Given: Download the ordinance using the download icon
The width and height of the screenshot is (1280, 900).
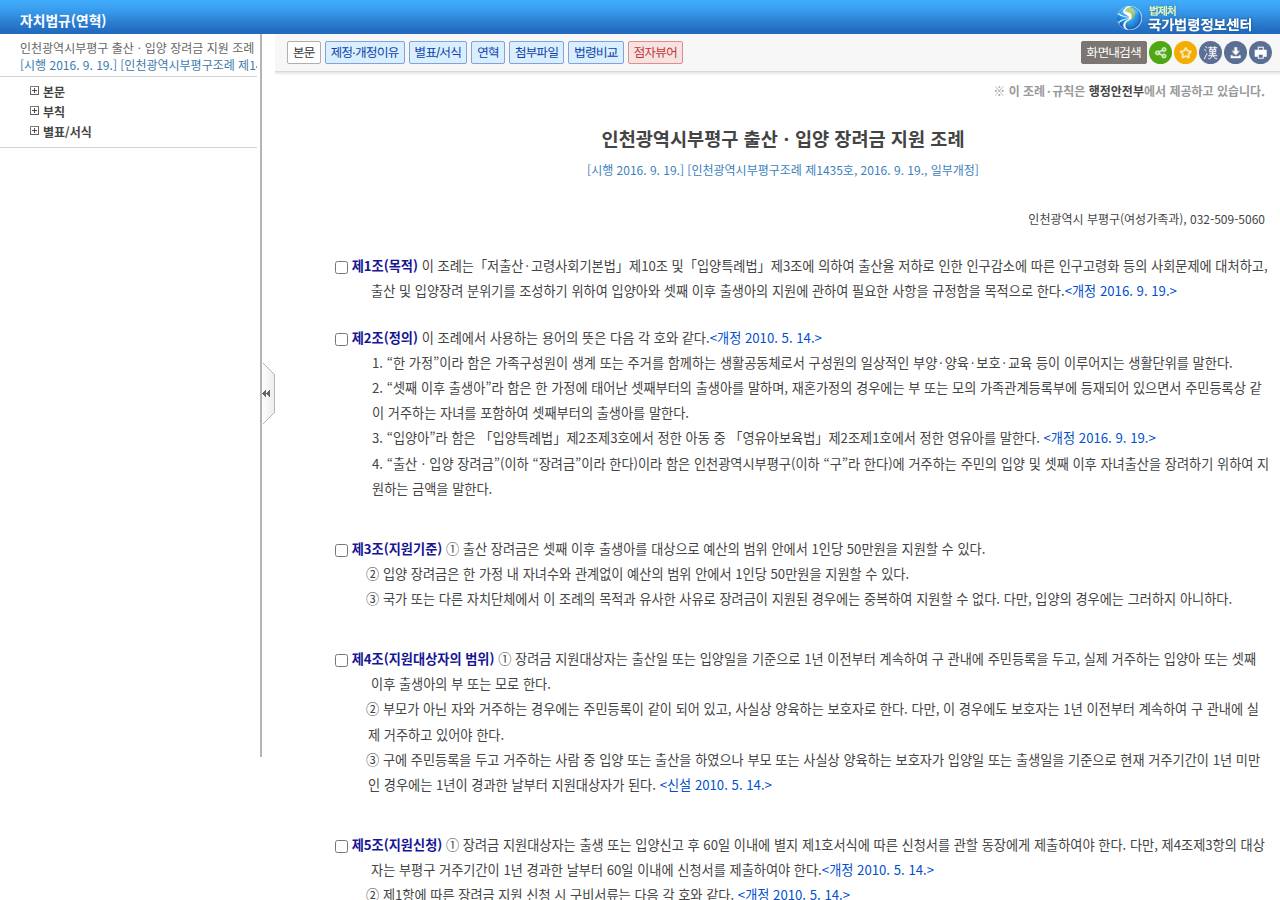Looking at the screenshot, I should [1235, 53].
